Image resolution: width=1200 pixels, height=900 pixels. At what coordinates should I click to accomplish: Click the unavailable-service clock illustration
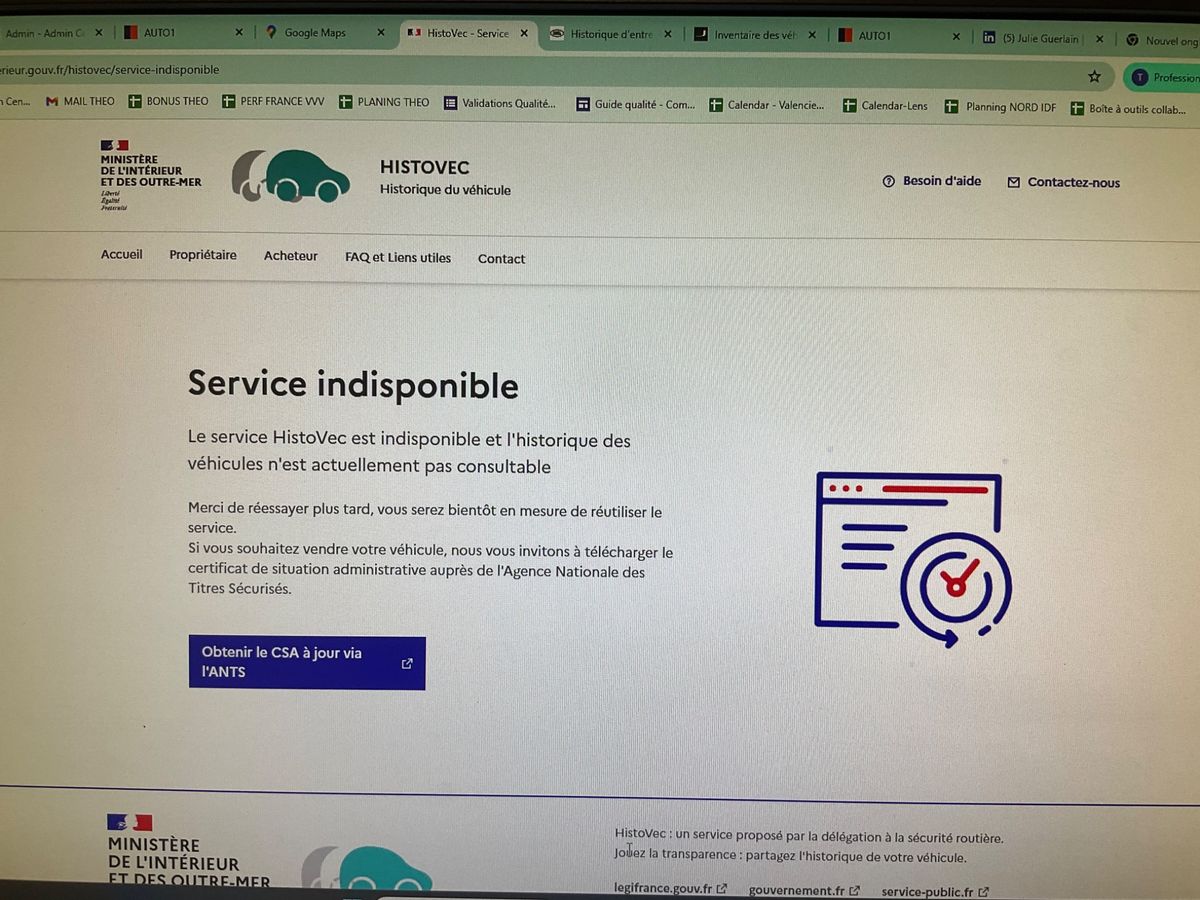(913, 558)
